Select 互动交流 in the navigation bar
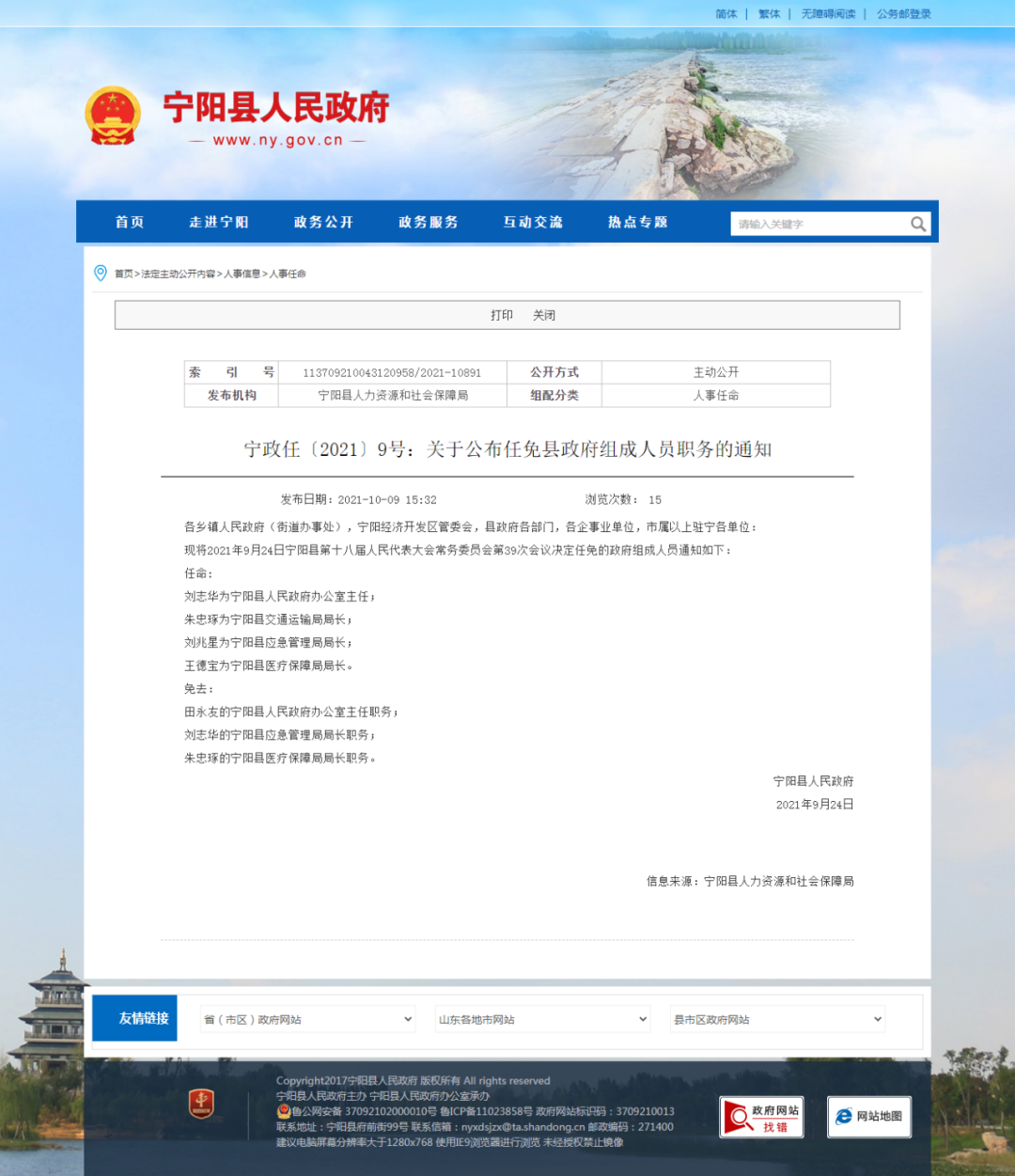The height and width of the screenshot is (1176, 1015). point(533,222)
